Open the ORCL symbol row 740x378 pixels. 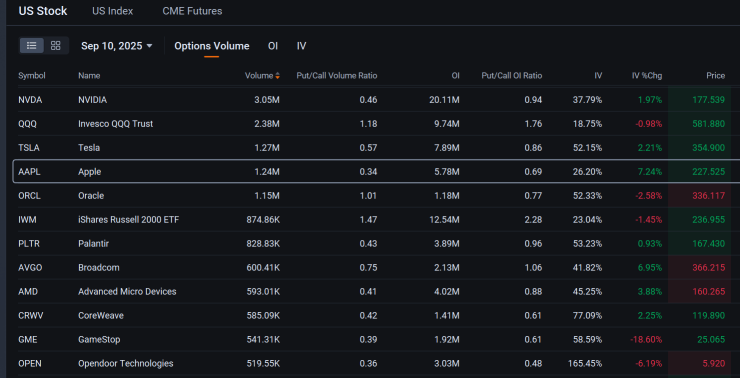[x=29, y=196]
